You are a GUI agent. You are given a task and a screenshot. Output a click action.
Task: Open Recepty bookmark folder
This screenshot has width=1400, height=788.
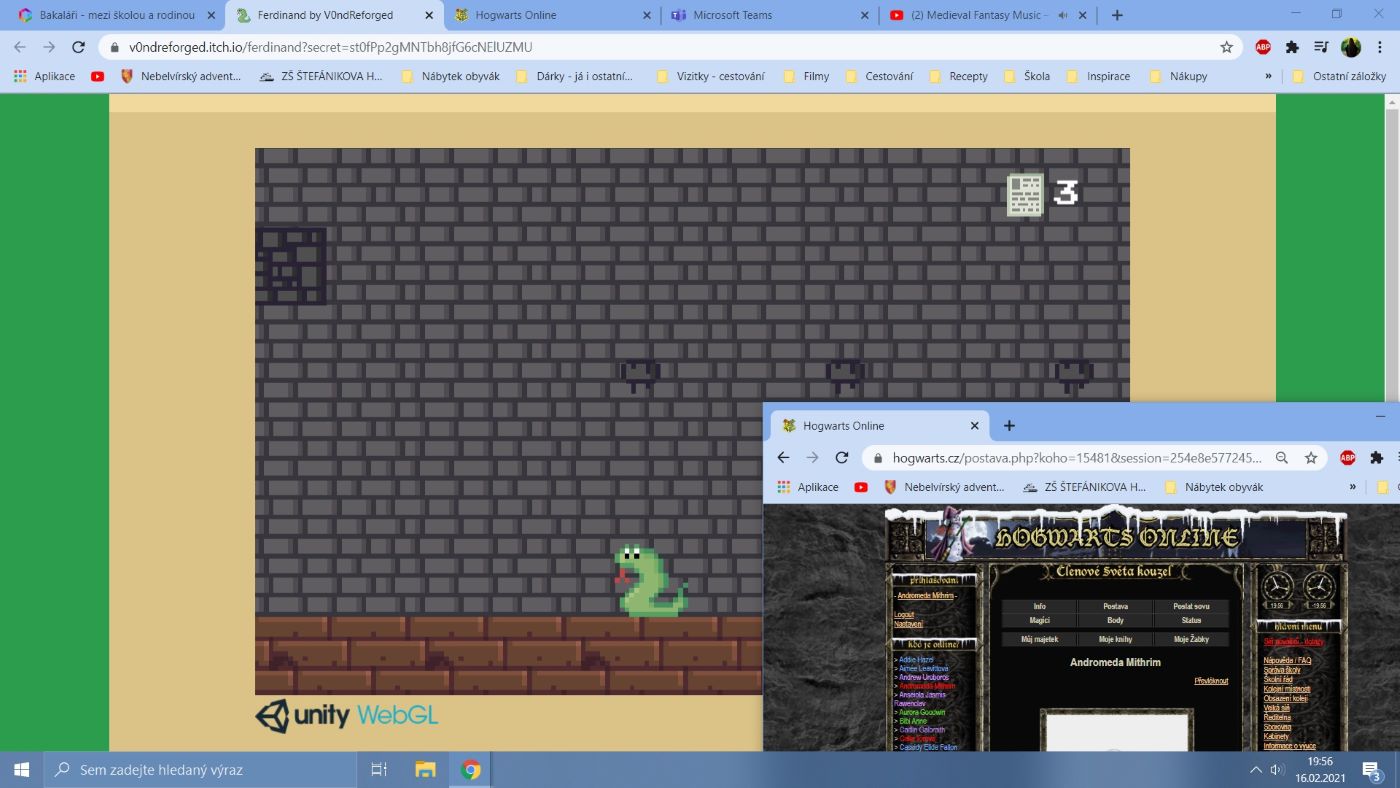[959, 76]
